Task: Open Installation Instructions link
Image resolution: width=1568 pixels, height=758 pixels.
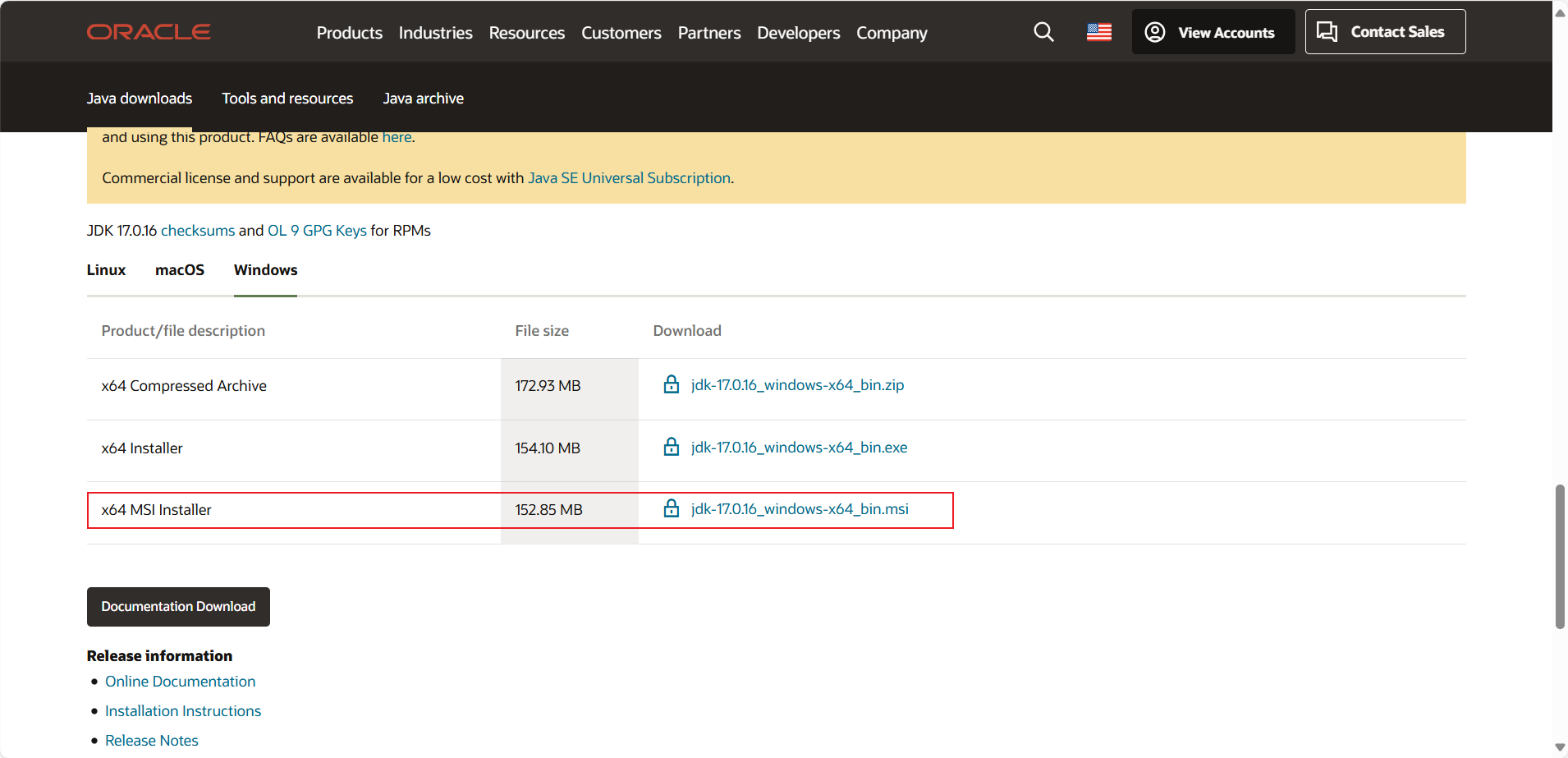Action: 183,711
